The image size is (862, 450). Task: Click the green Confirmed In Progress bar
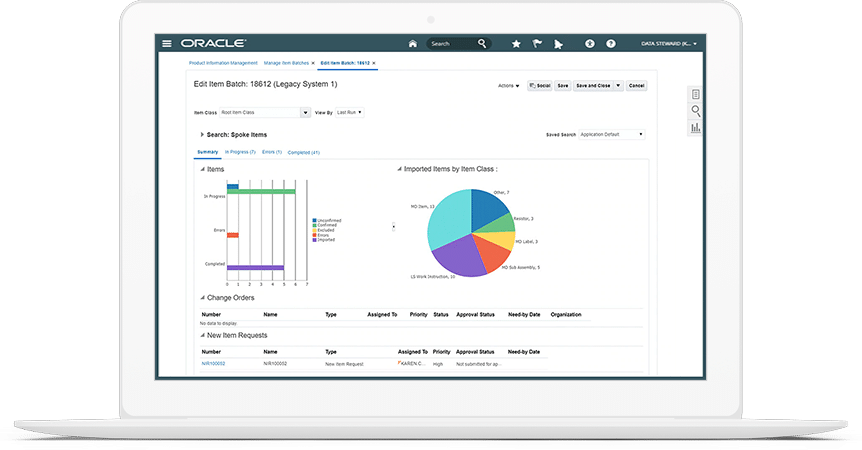pos(261,192)
